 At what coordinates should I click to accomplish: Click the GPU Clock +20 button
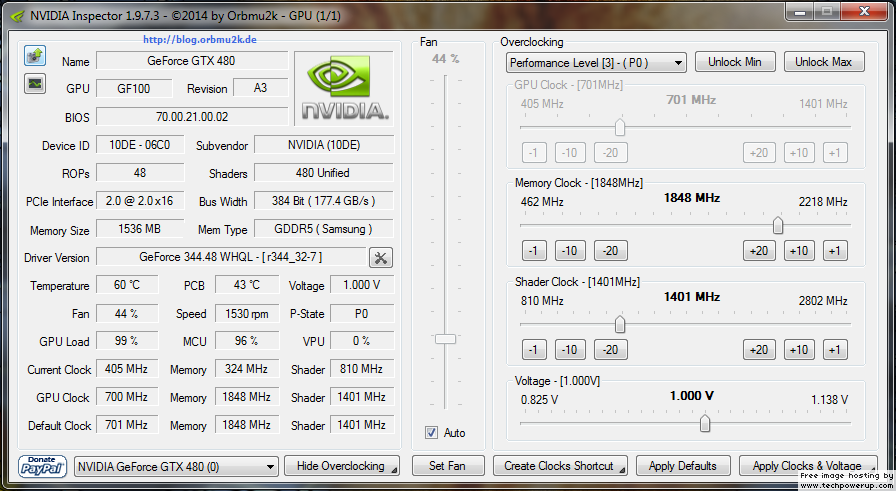[759, 153]
